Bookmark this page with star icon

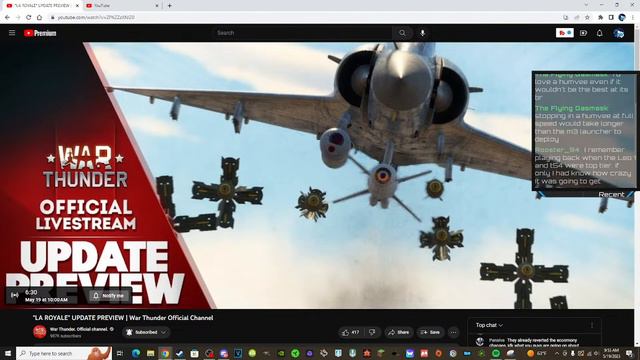tap(587, 18)
